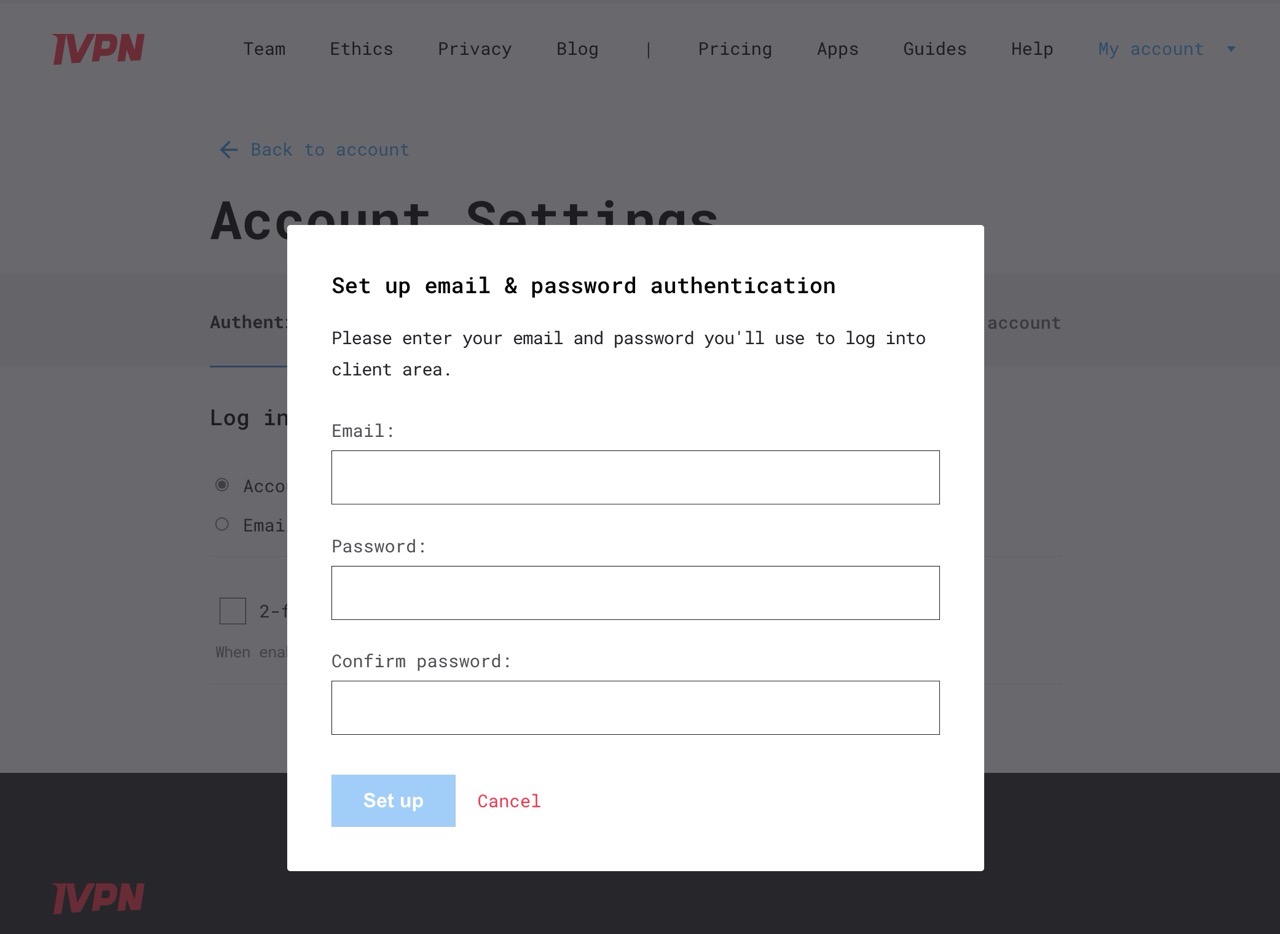Cancel the authentication setup dialog
The height and width of the screenshot is (934, 1280).
pos(509,801)
